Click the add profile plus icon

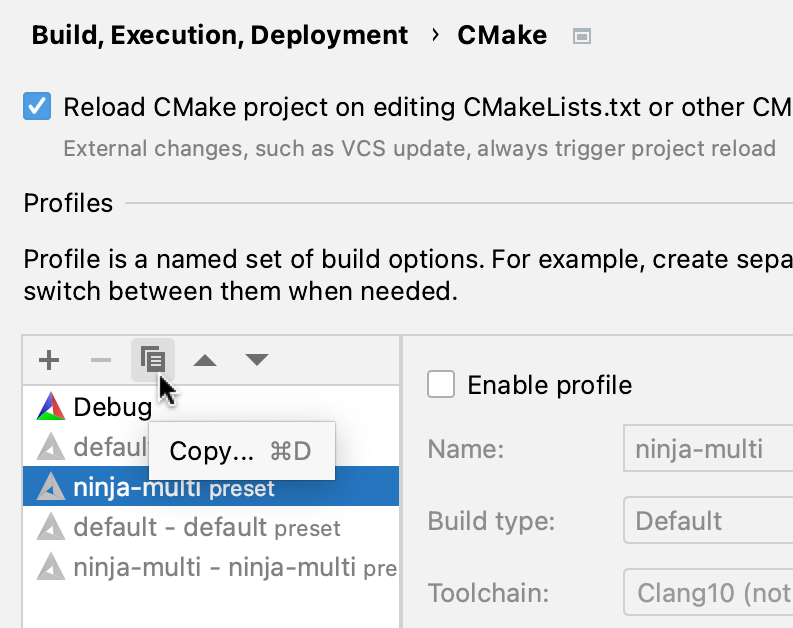coord(49,360)
